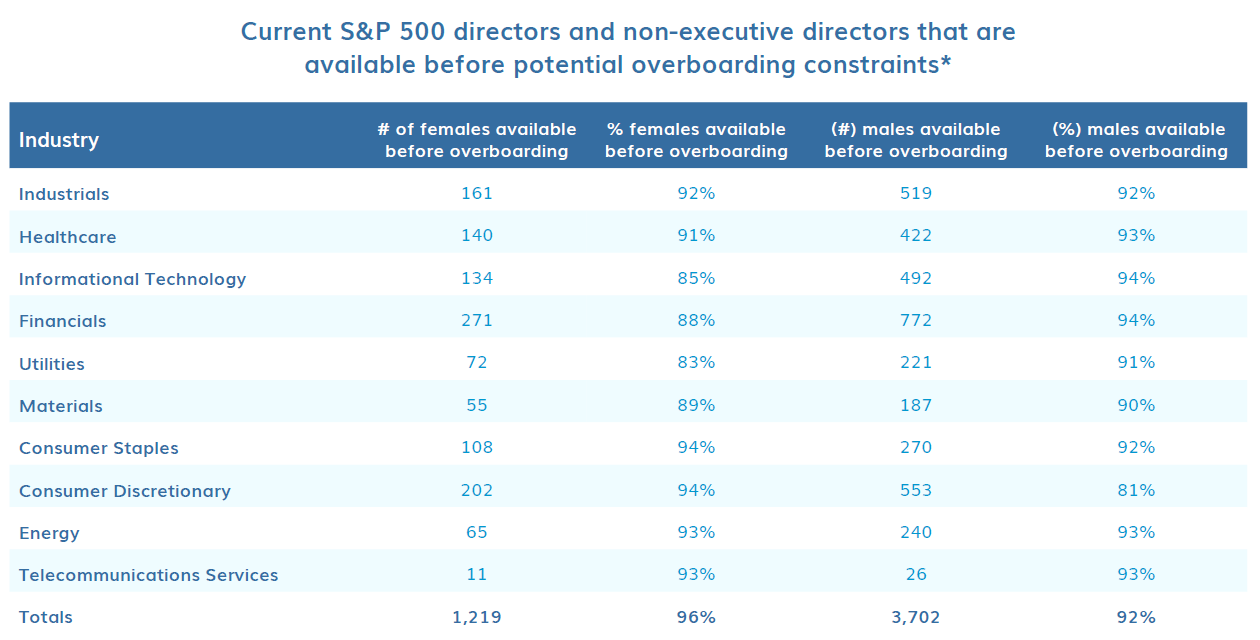Click the chart title text
This screenshot has height=640, width=1260.
click(x=628, y=48)
